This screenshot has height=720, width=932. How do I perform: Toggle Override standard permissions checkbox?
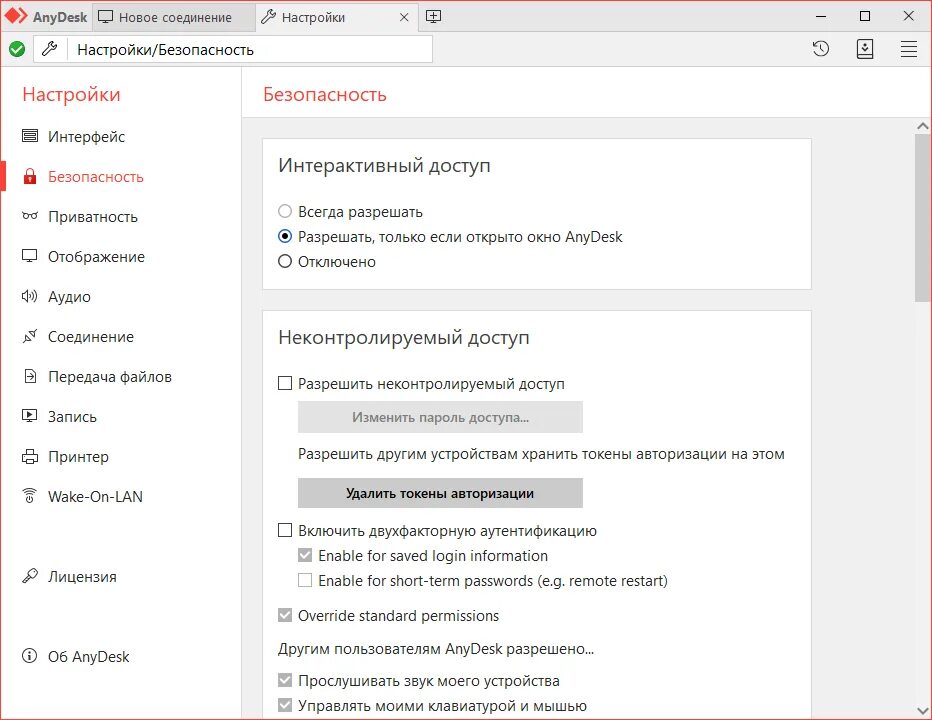click(x=285, y=615)
